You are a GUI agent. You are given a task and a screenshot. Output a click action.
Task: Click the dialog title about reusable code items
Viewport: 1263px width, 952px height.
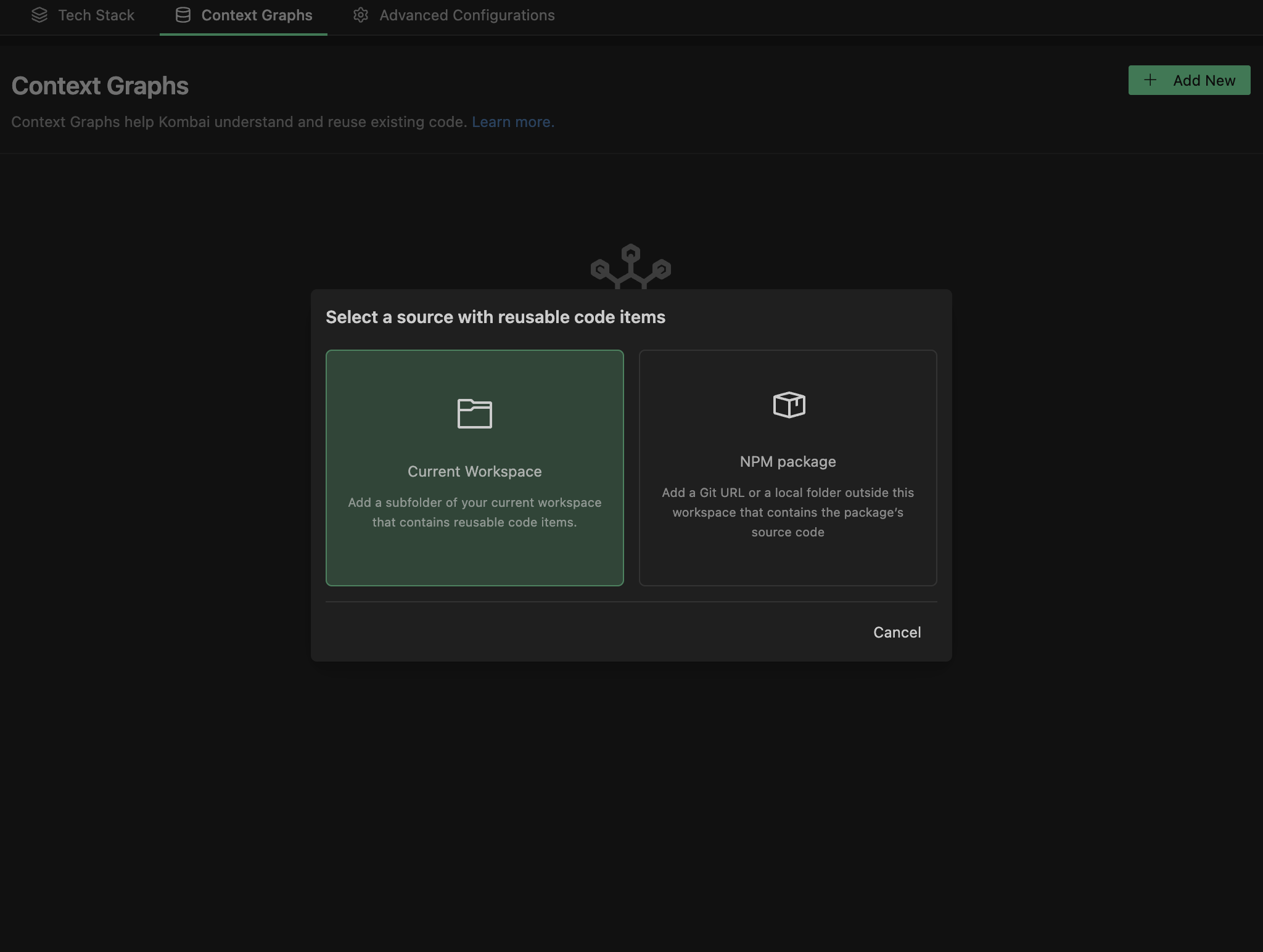(x=495, y=317)
